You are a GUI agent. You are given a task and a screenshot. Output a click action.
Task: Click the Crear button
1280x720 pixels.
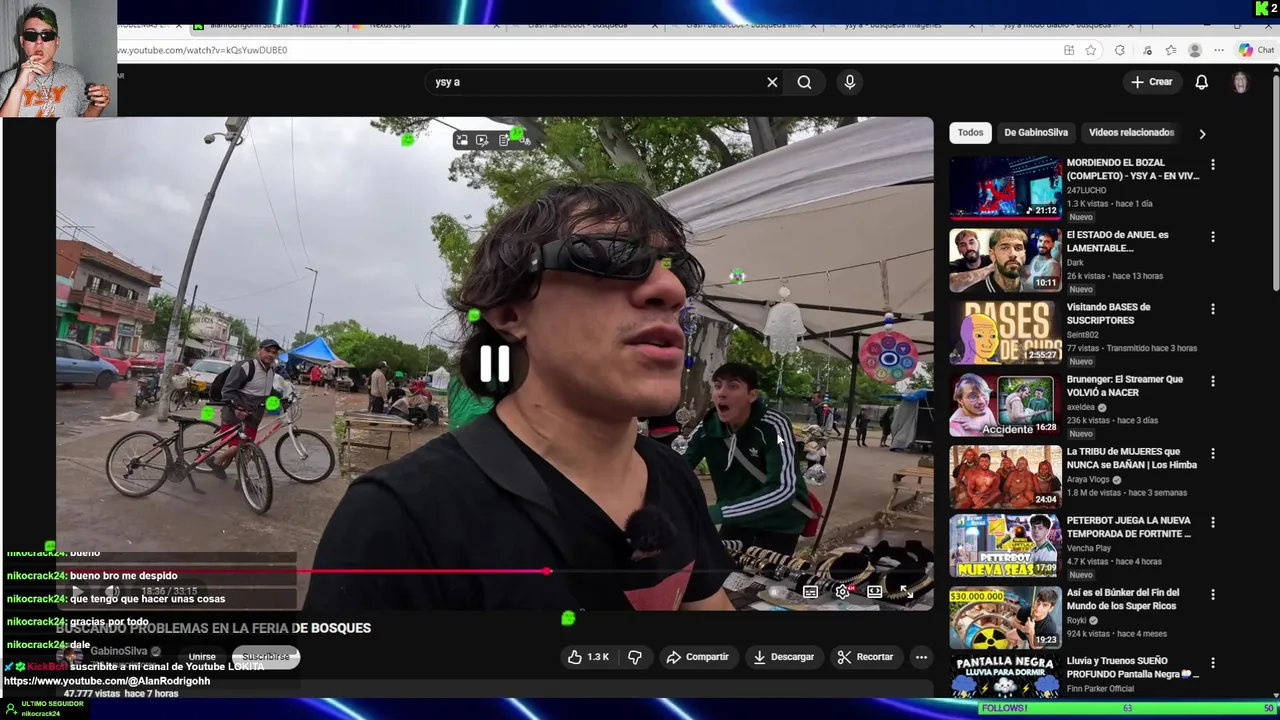tap(1152, 82)
